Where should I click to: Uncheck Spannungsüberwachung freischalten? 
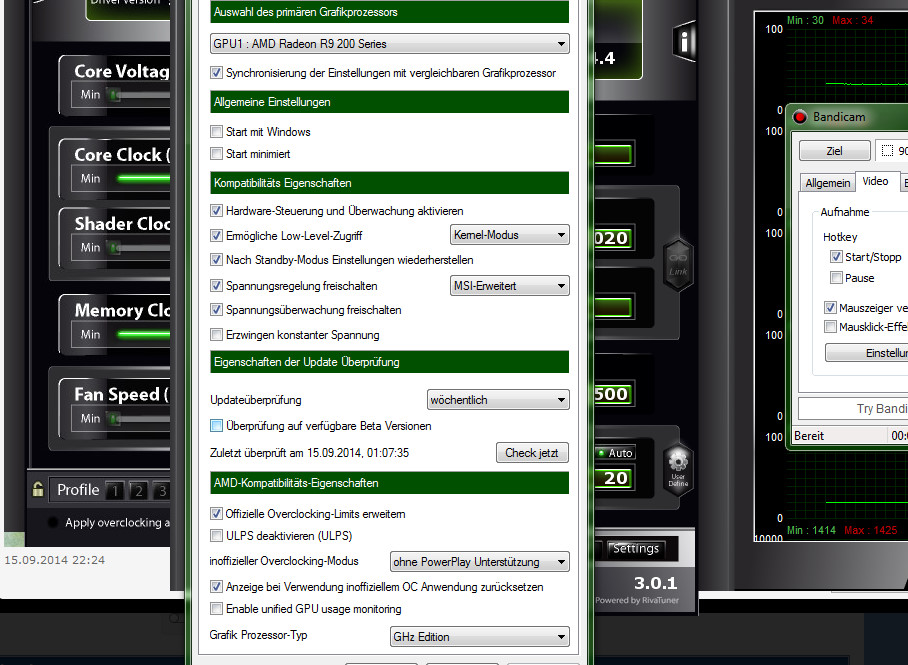217,310
